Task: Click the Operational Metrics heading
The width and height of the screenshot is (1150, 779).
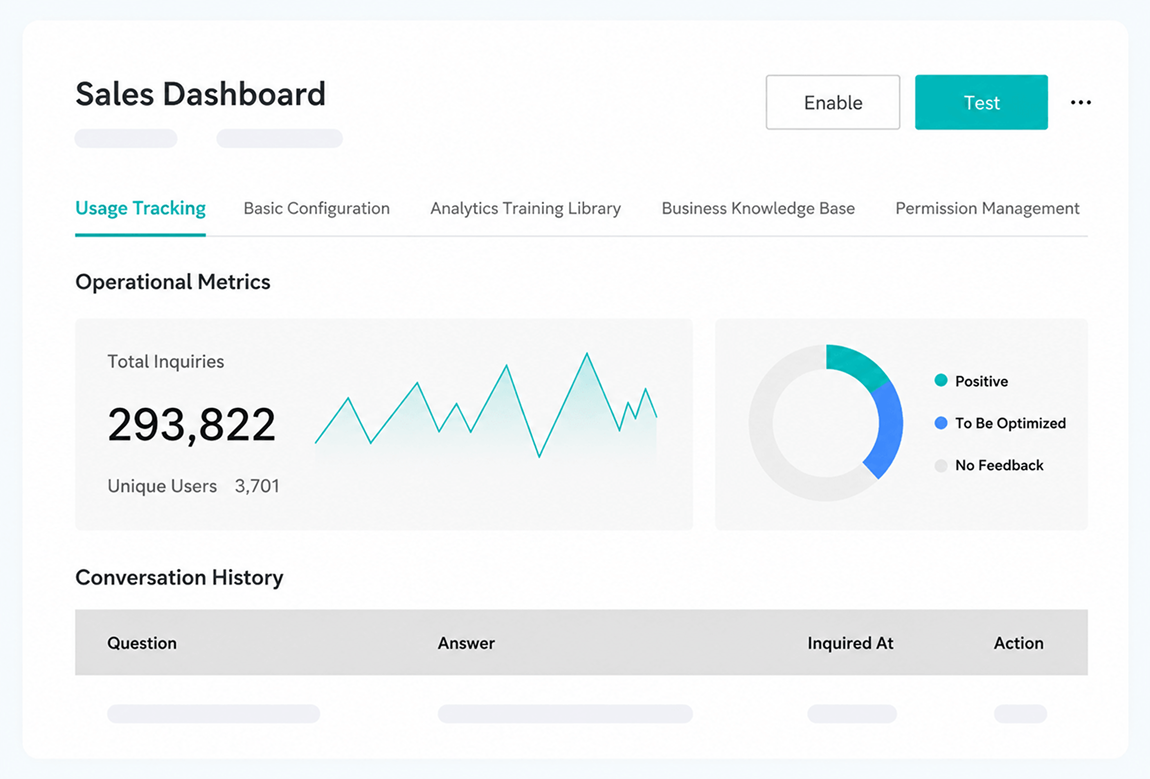Action: tap(173, 282)
